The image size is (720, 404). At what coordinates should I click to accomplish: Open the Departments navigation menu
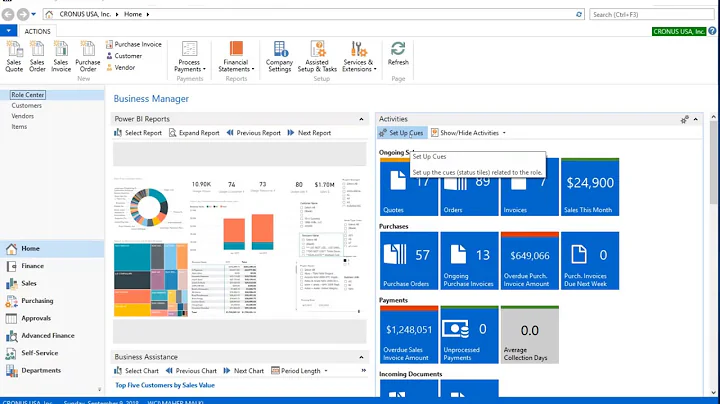52,370
